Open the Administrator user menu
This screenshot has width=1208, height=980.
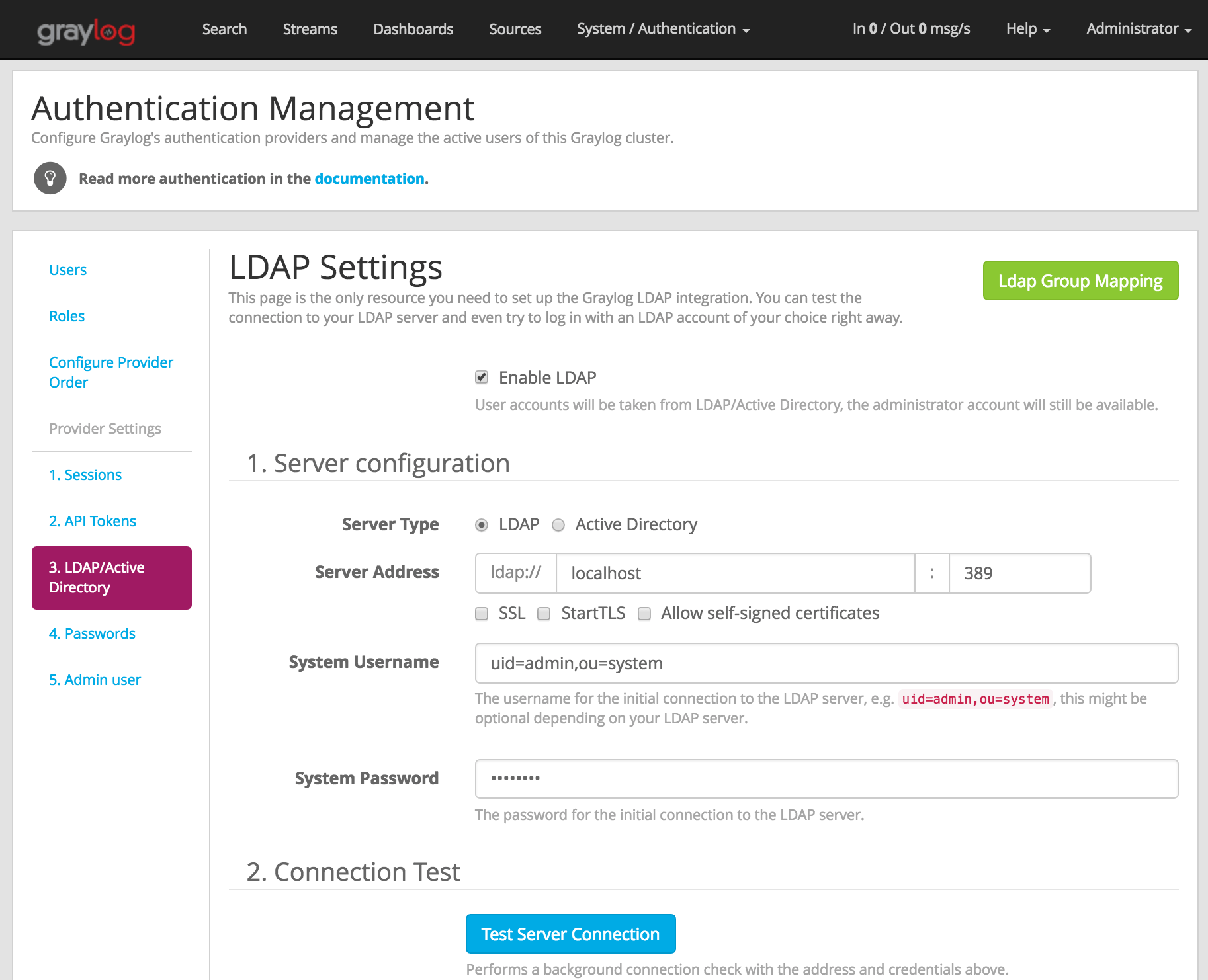(1139, 29)
